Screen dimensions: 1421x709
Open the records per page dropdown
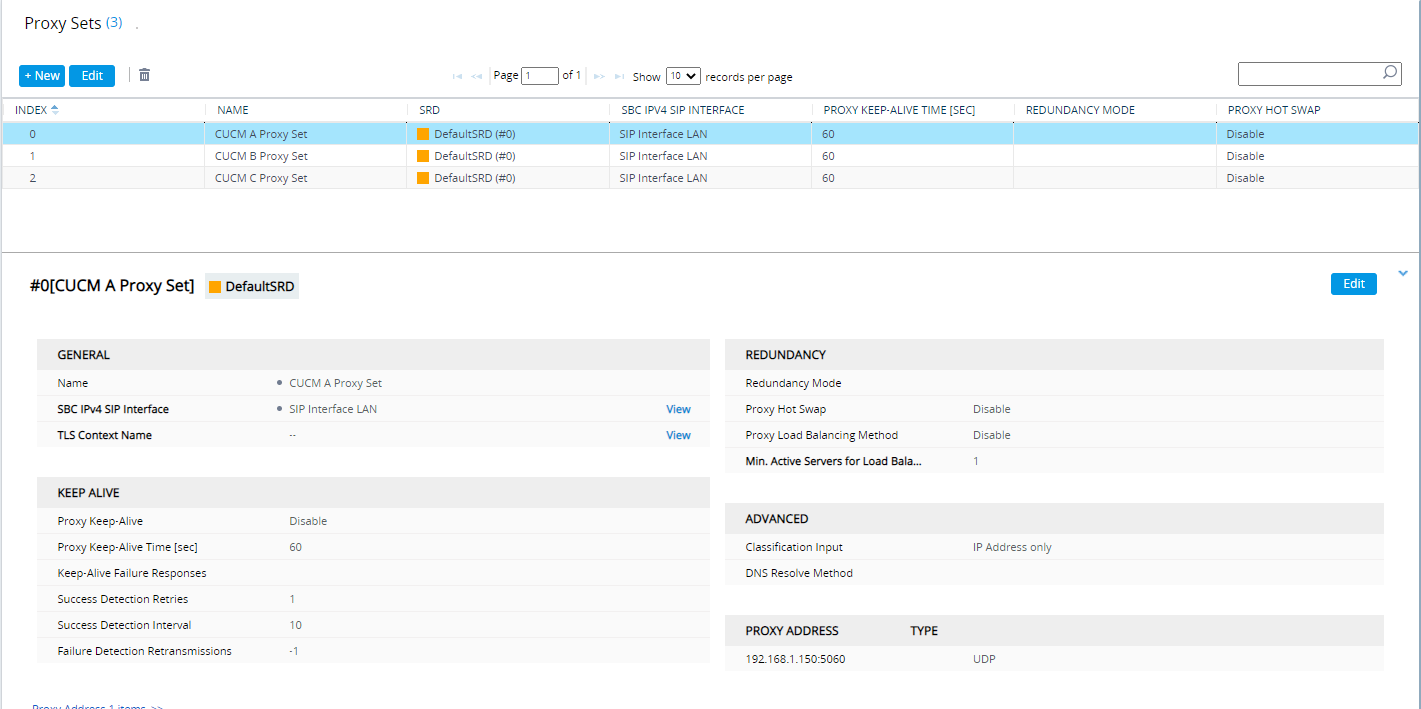683,76
